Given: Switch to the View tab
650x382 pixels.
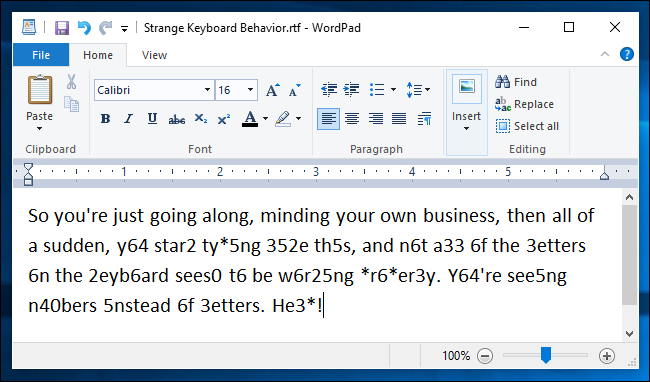Looking at the screenshot, I should 154,55.
